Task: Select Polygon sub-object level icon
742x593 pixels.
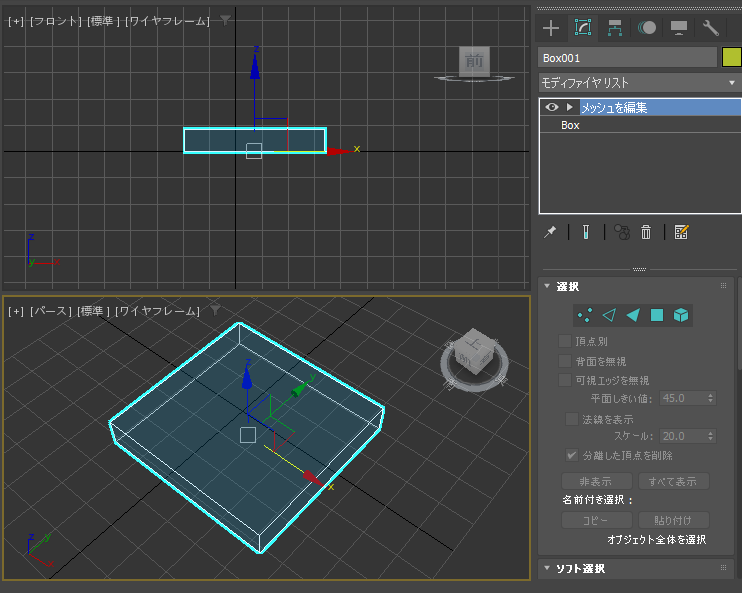Action: click(657, 315)
